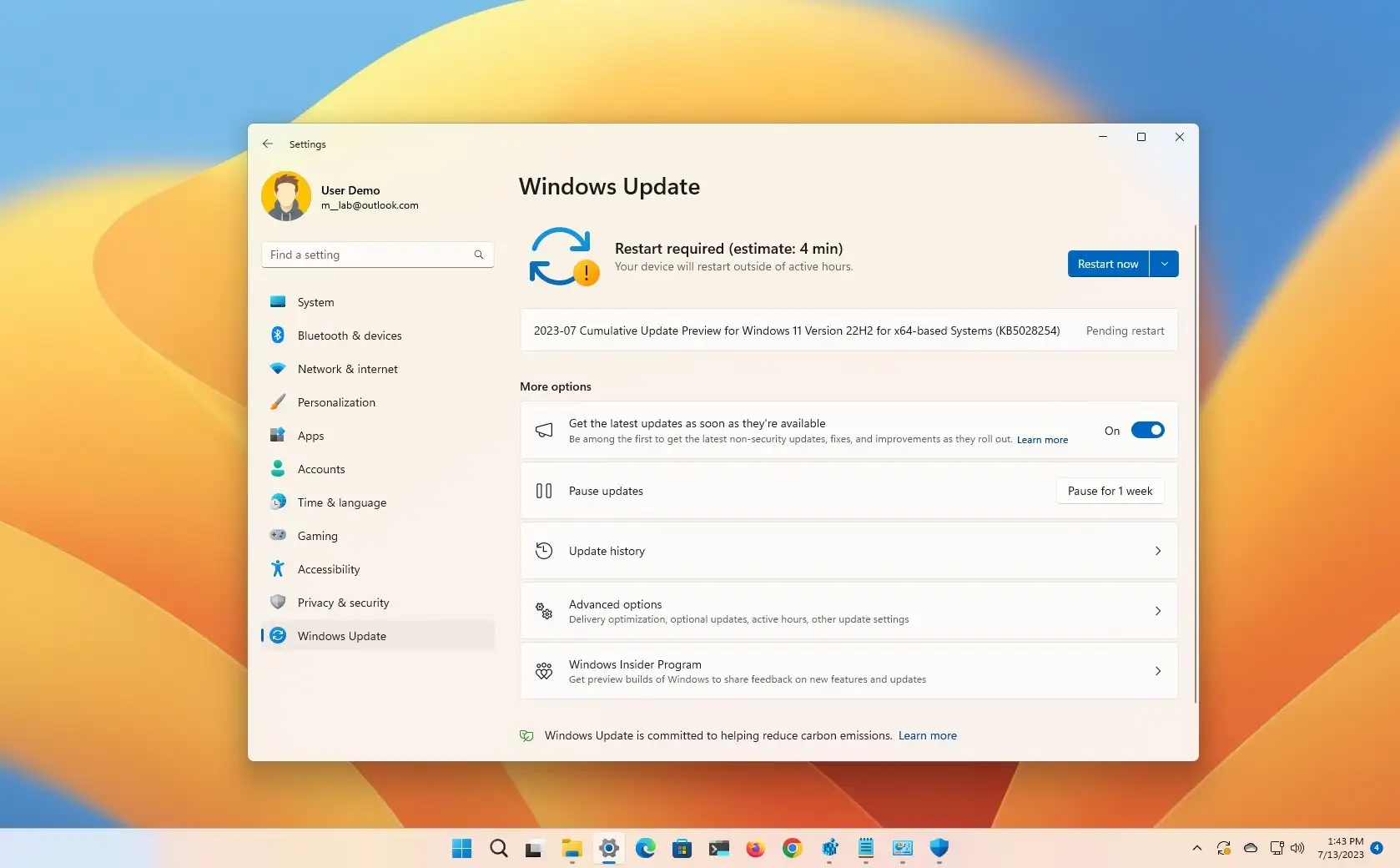Launch Google Chrome from the taskbar
This screenshot has width=1400, height=868.
[x=792, y=849]
